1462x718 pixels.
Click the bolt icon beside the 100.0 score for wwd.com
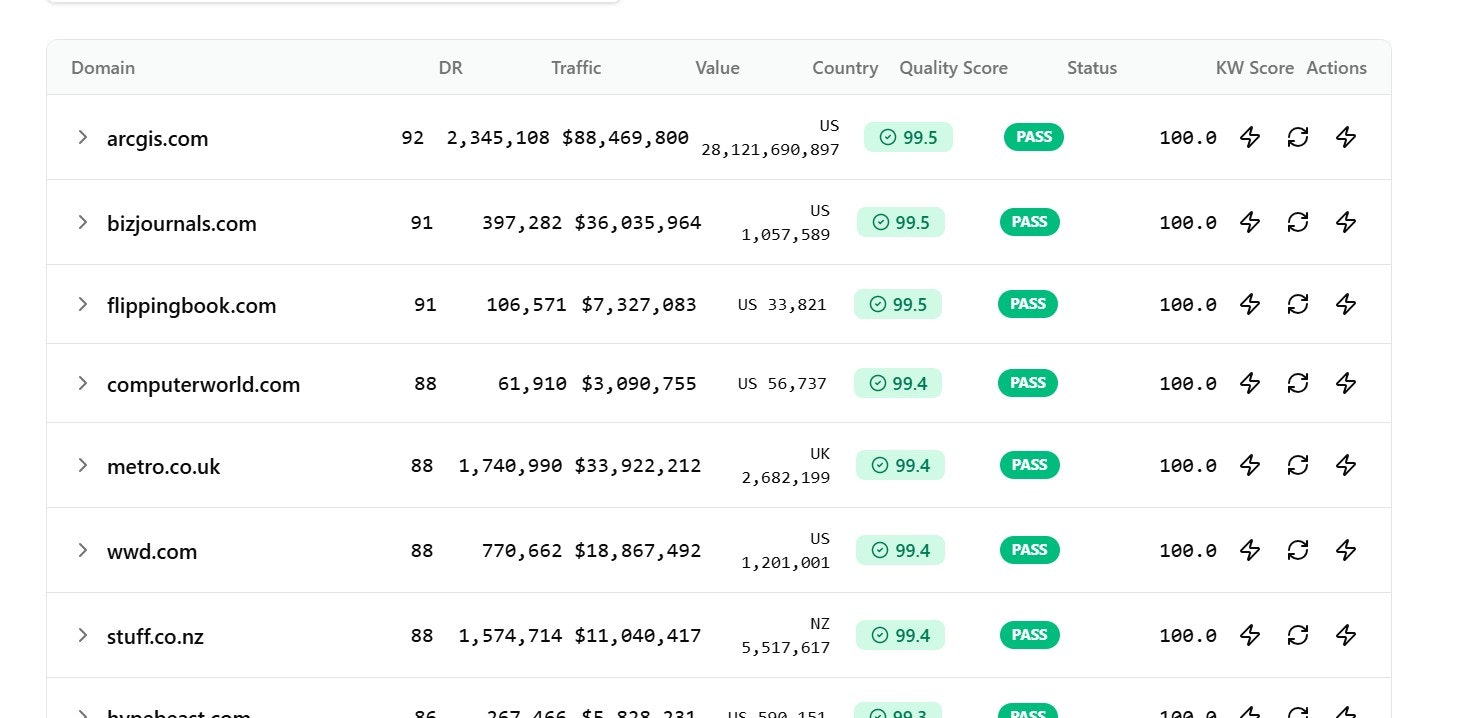pos(1250,549)
